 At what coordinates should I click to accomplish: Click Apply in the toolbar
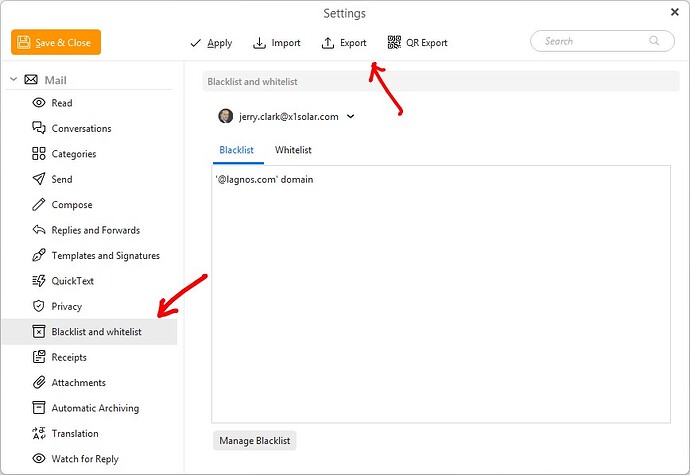[x=211, y=43]
